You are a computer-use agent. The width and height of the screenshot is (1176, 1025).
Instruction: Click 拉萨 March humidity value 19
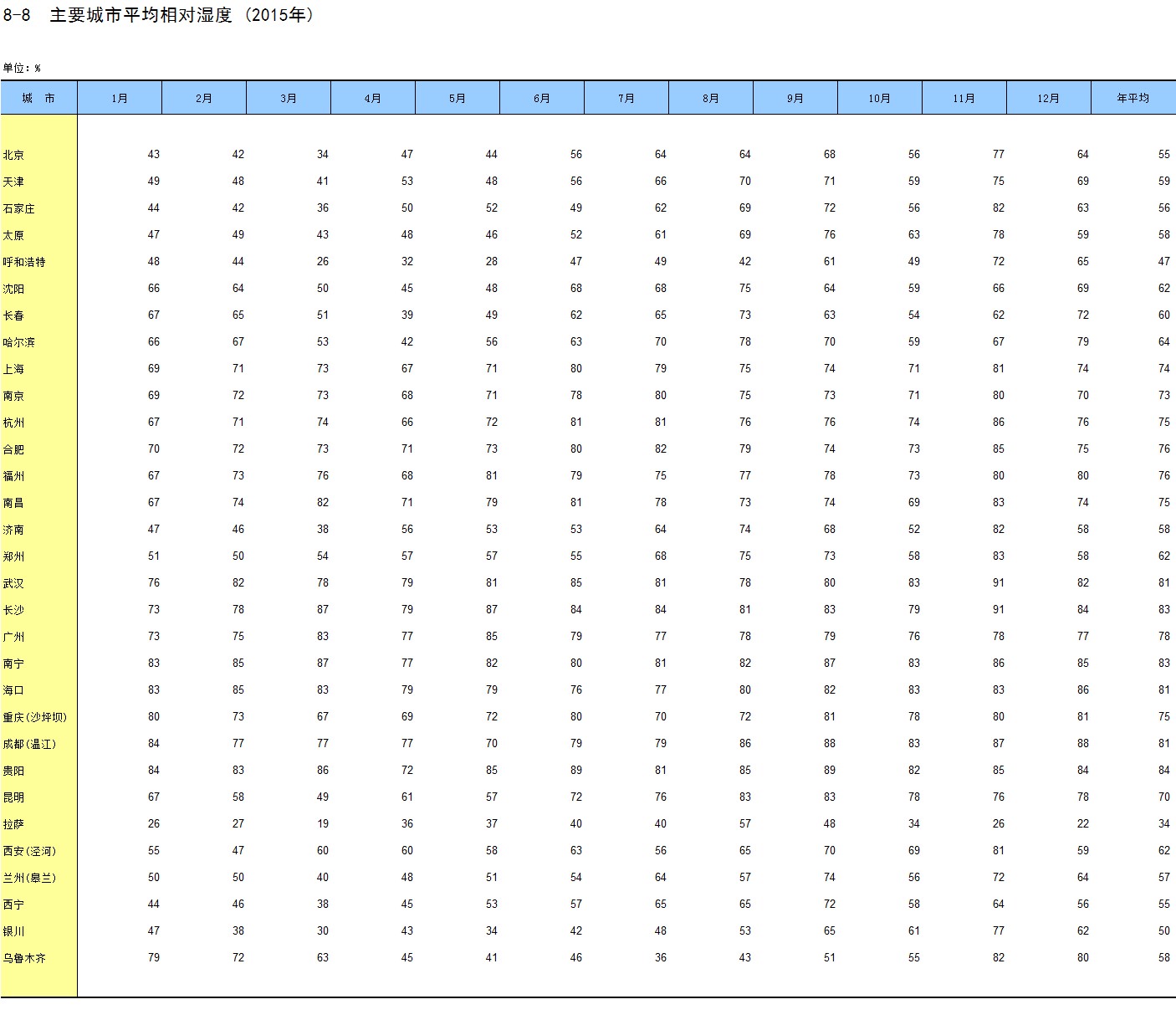[x=323, y=823]
